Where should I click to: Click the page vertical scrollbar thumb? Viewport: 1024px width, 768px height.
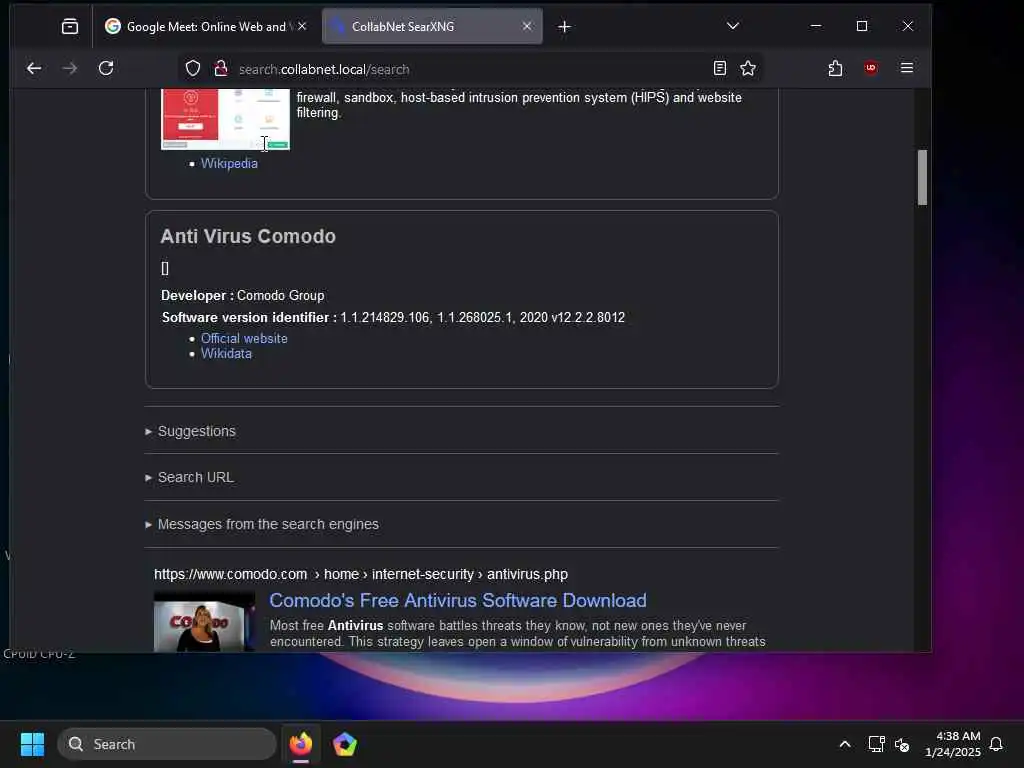(922, 178)
